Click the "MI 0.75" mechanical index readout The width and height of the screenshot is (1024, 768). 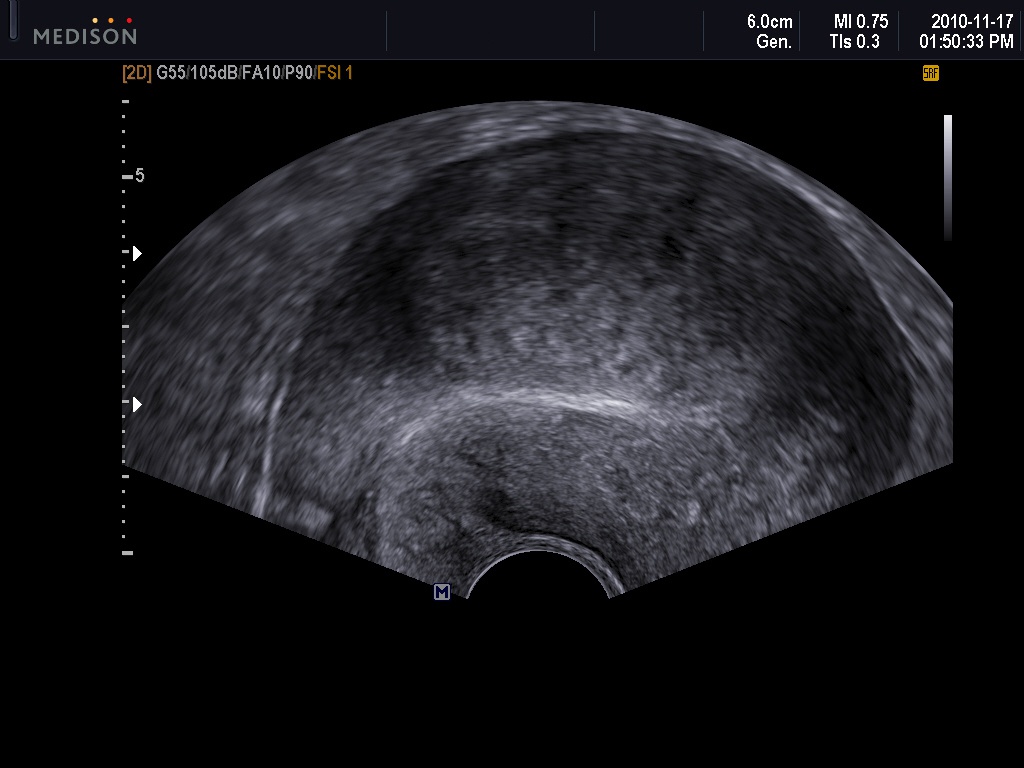click(861, 22)
